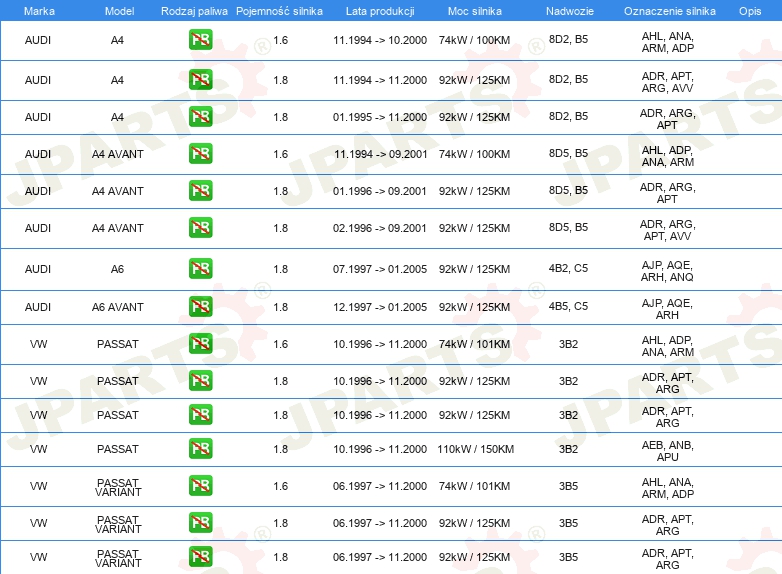The height and width of the screenshot is (574, 782).
Task: Click the fuel icon in the AUDI A6 4B2 row
Action: 200,268
